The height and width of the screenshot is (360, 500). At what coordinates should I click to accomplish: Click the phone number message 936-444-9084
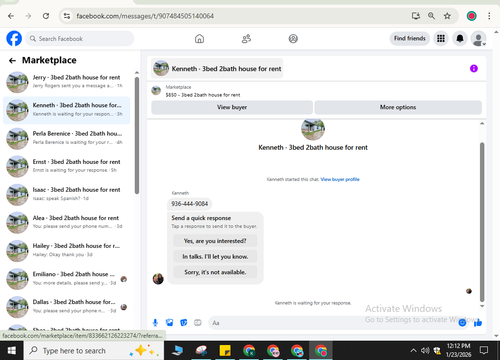tap(189, 204)
